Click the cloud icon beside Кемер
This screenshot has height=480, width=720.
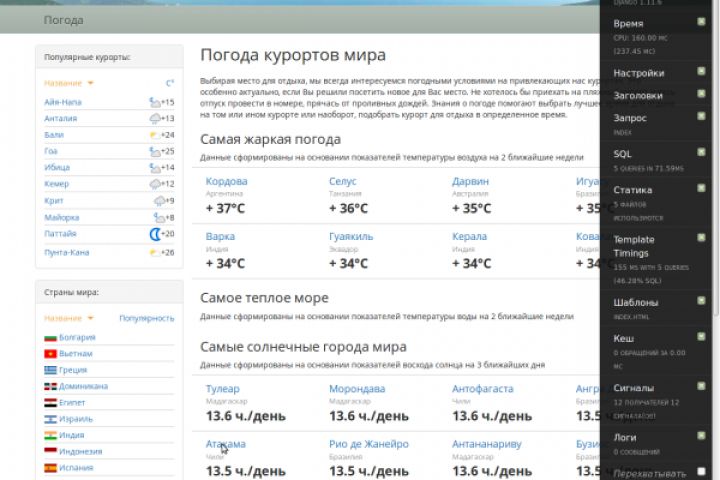click(x=155, y=184)
